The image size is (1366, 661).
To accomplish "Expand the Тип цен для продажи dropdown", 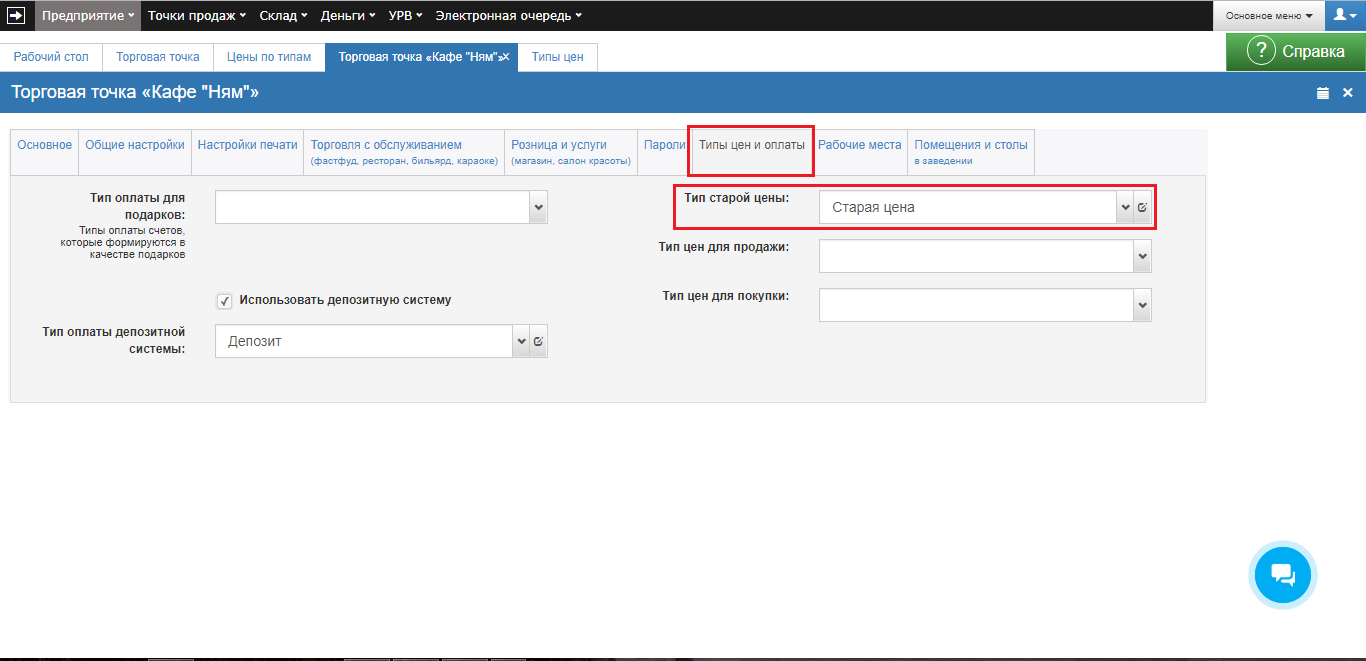I will [1142, 256].
